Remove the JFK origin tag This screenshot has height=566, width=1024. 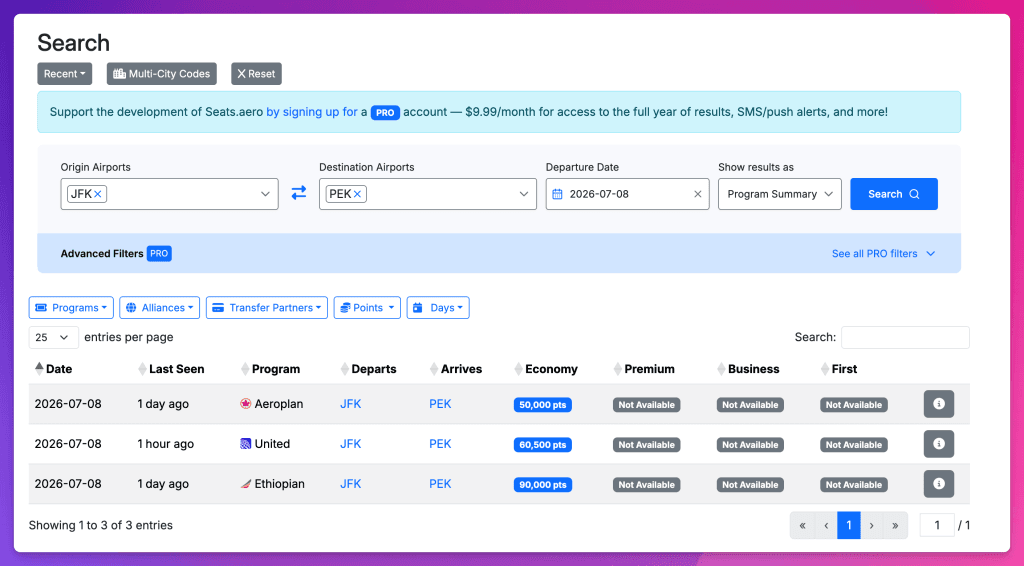[97, 194]
